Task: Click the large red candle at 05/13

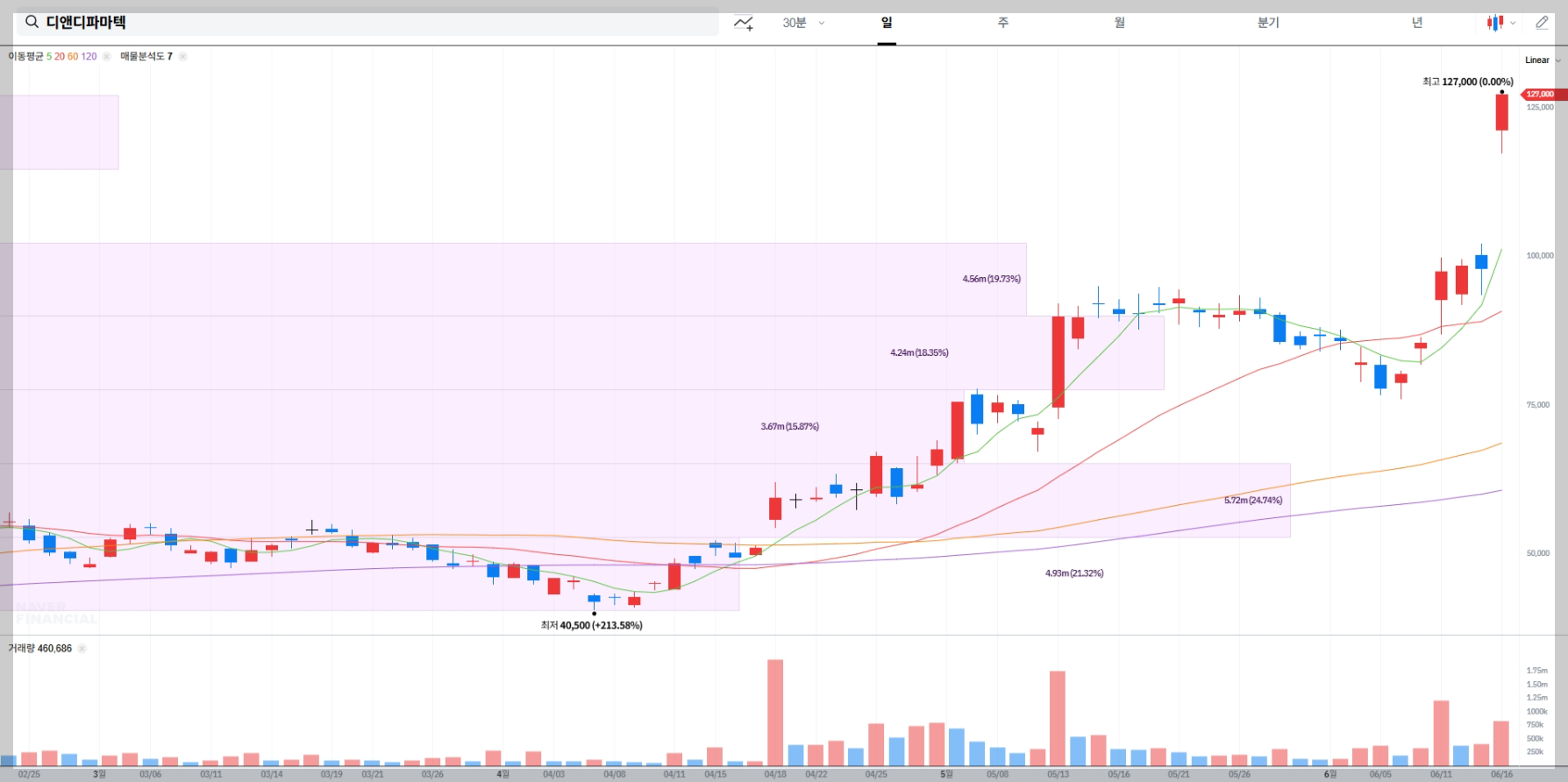Action: 1058,361
